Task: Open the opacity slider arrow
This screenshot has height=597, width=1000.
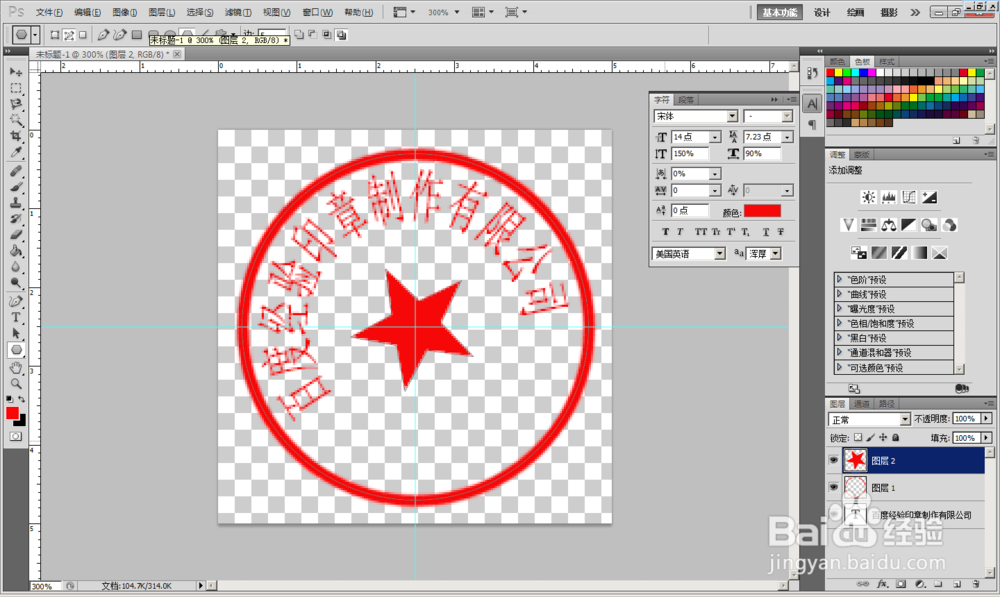Action: pyautogui.click(x=986, y=418)
